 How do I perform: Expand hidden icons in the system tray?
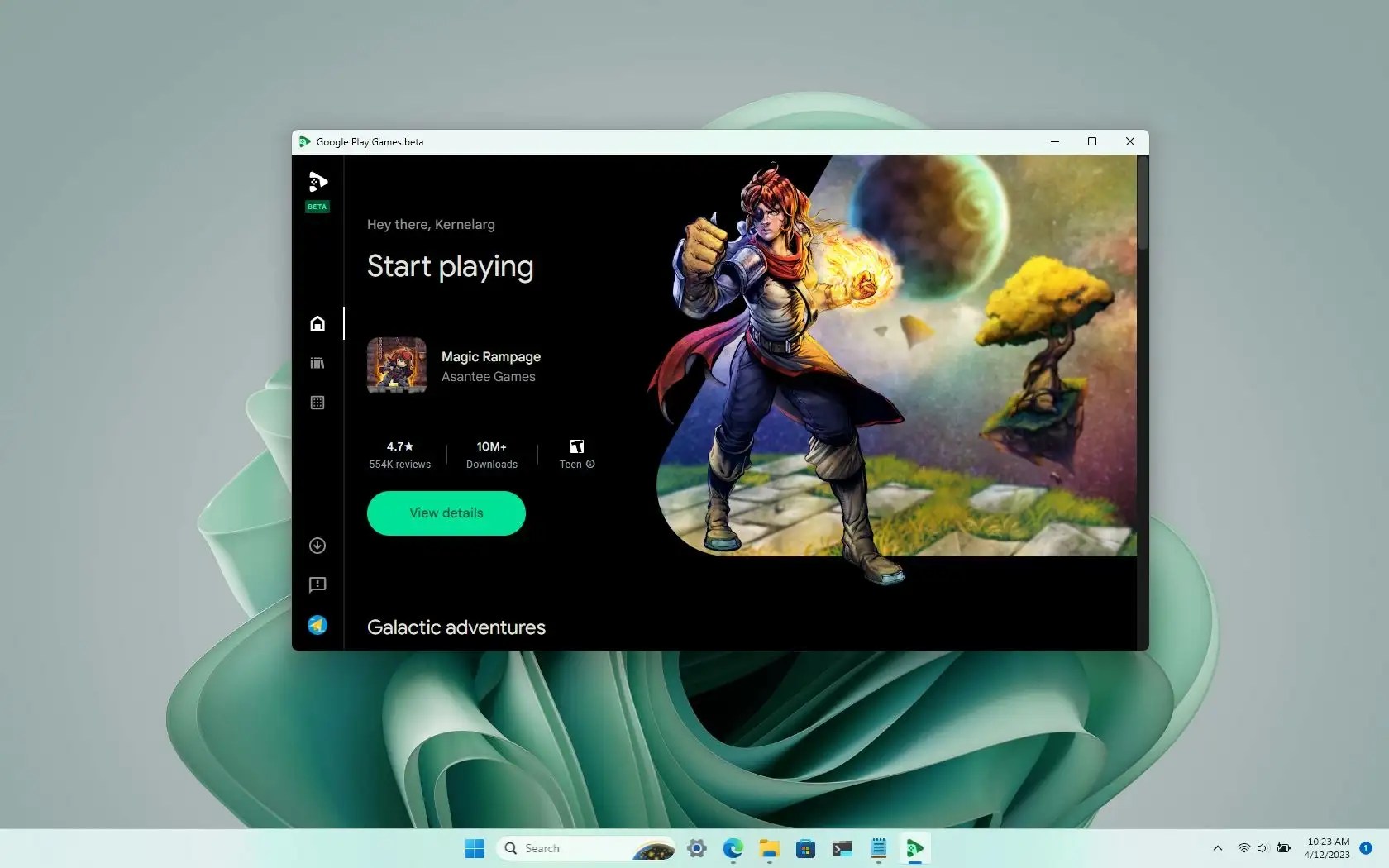[x=1216, y=848]
